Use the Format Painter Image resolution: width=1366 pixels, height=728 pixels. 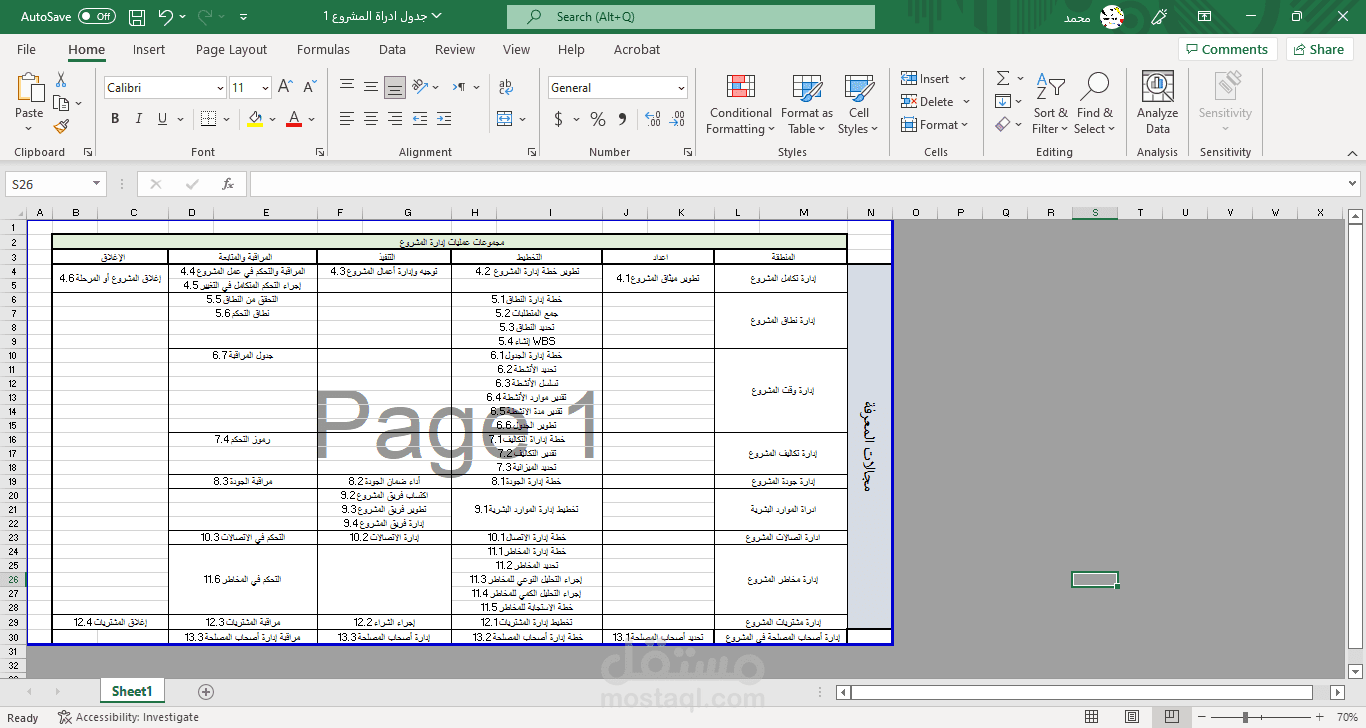pos(60,125)
